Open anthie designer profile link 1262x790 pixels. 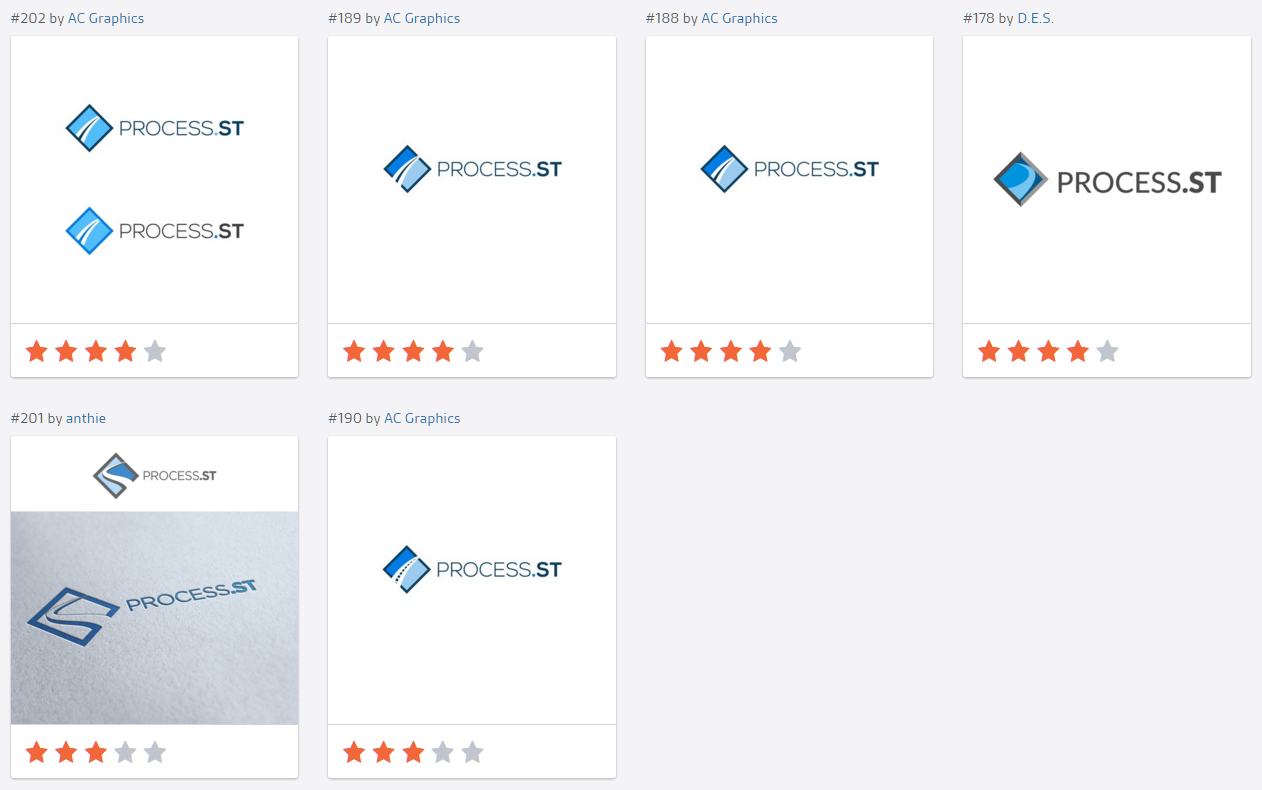coord(86,418)
